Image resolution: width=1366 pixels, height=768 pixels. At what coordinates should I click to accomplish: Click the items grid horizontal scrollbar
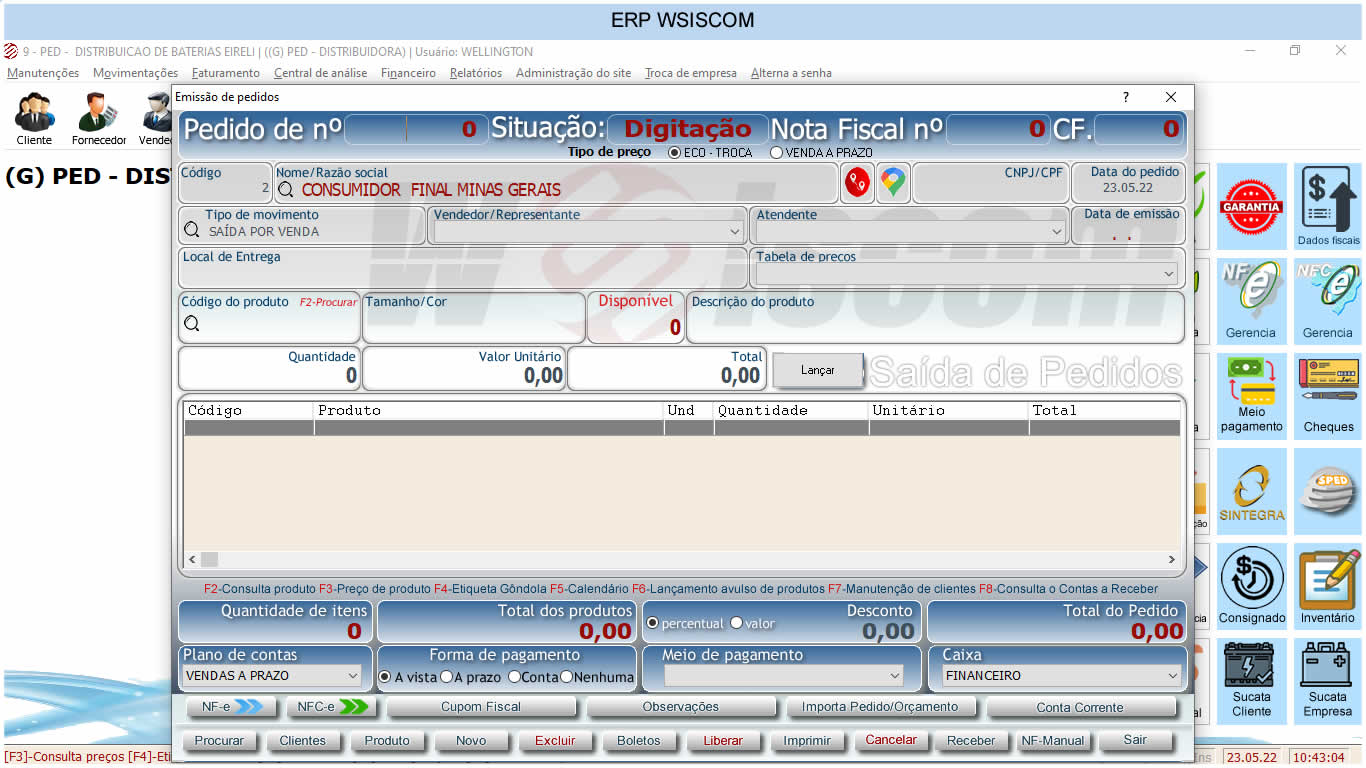pyautogui.click(x=680, y=560)
